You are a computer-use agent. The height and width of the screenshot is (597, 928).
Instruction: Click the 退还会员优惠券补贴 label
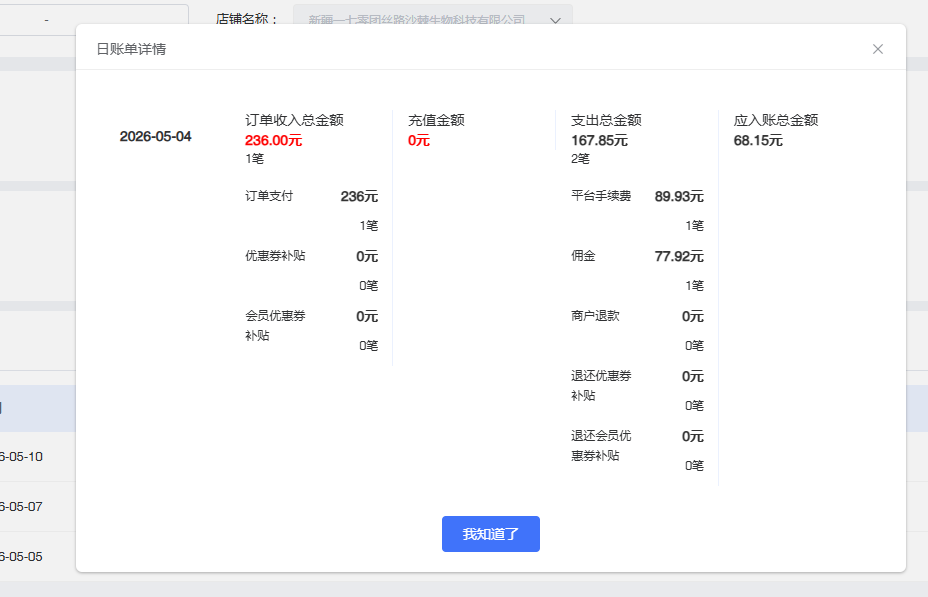(x=601, y=446)
